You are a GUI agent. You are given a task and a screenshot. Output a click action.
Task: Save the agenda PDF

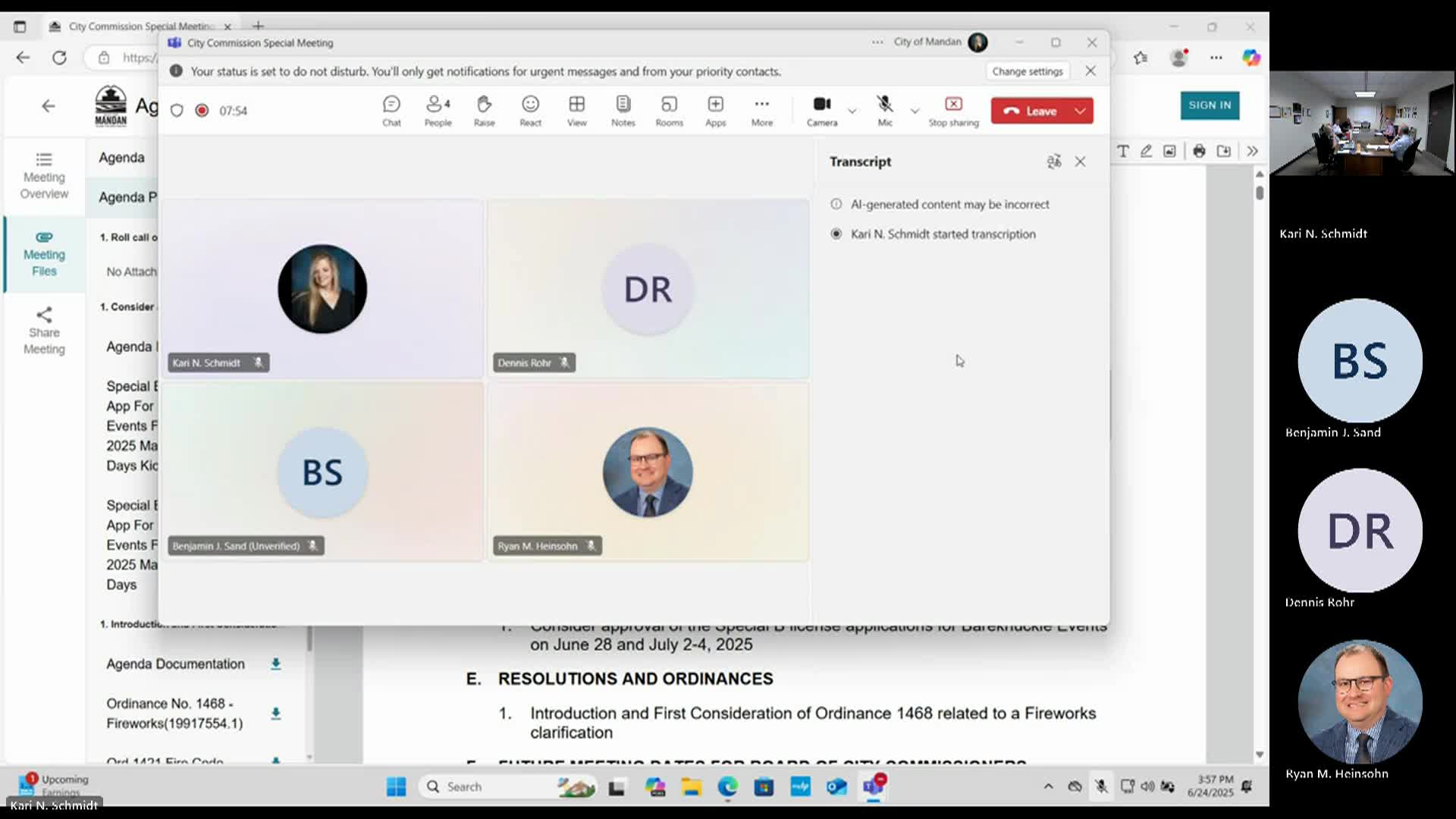[x=1224, y=151]
